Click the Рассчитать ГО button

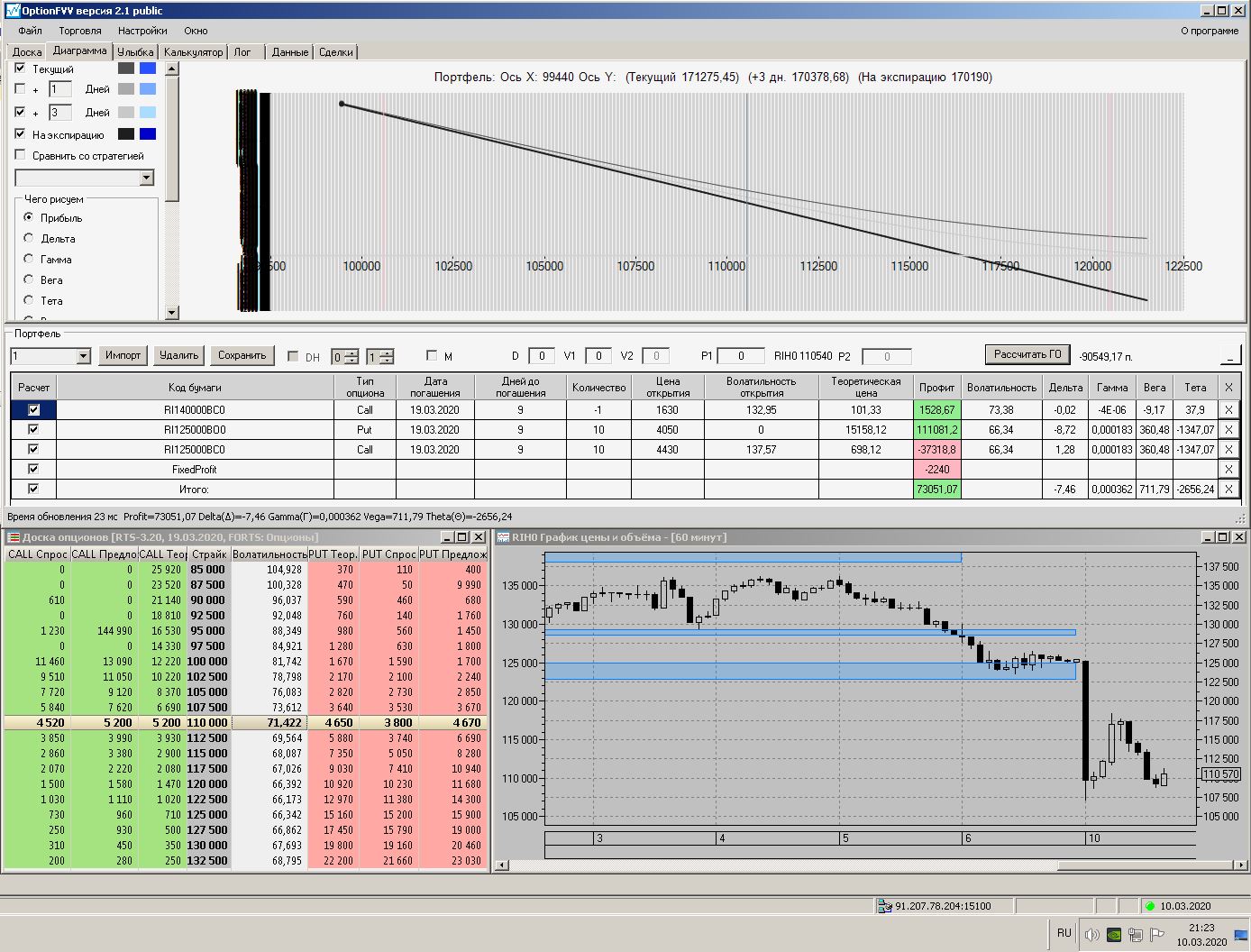pyautogui.click(x=1027, y=354)
